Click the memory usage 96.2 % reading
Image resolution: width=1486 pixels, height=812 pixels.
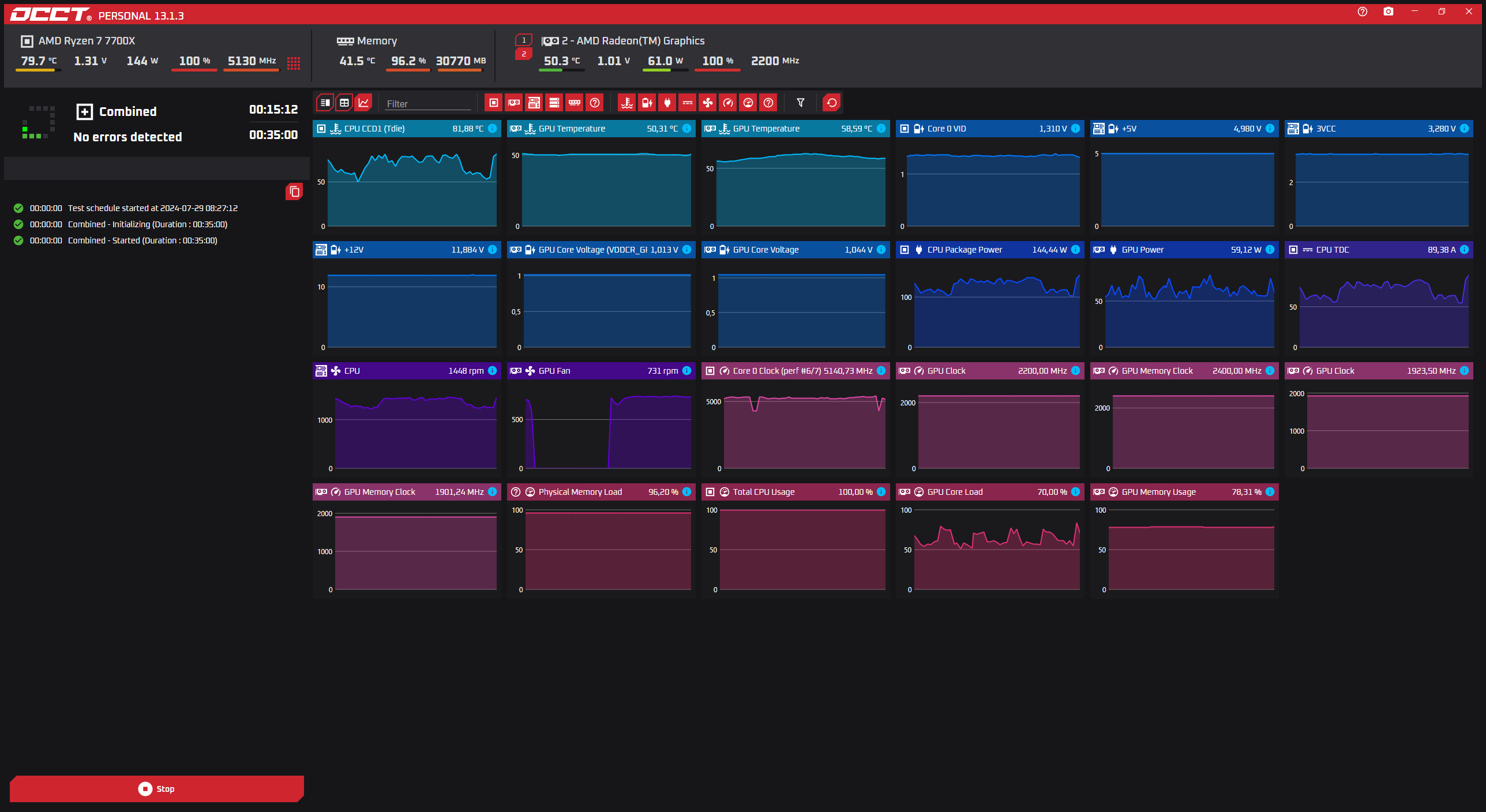pyautogui.click(x=408, y=61)
